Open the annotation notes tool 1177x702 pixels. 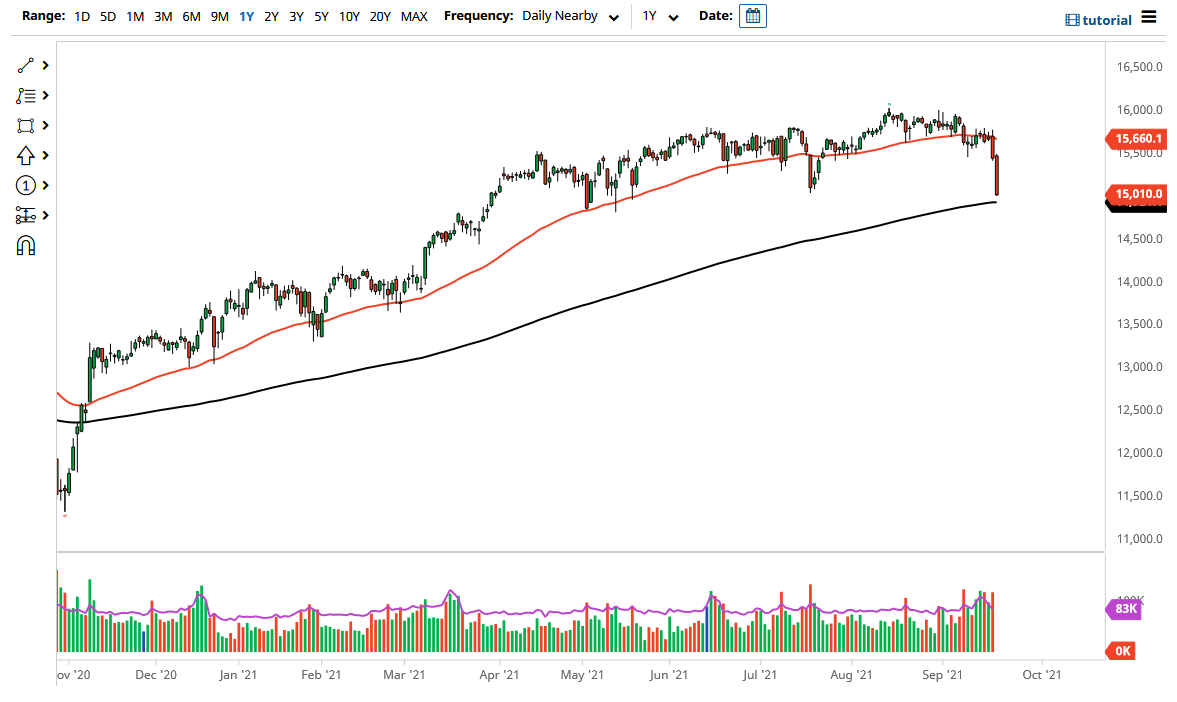click(26, 95)
